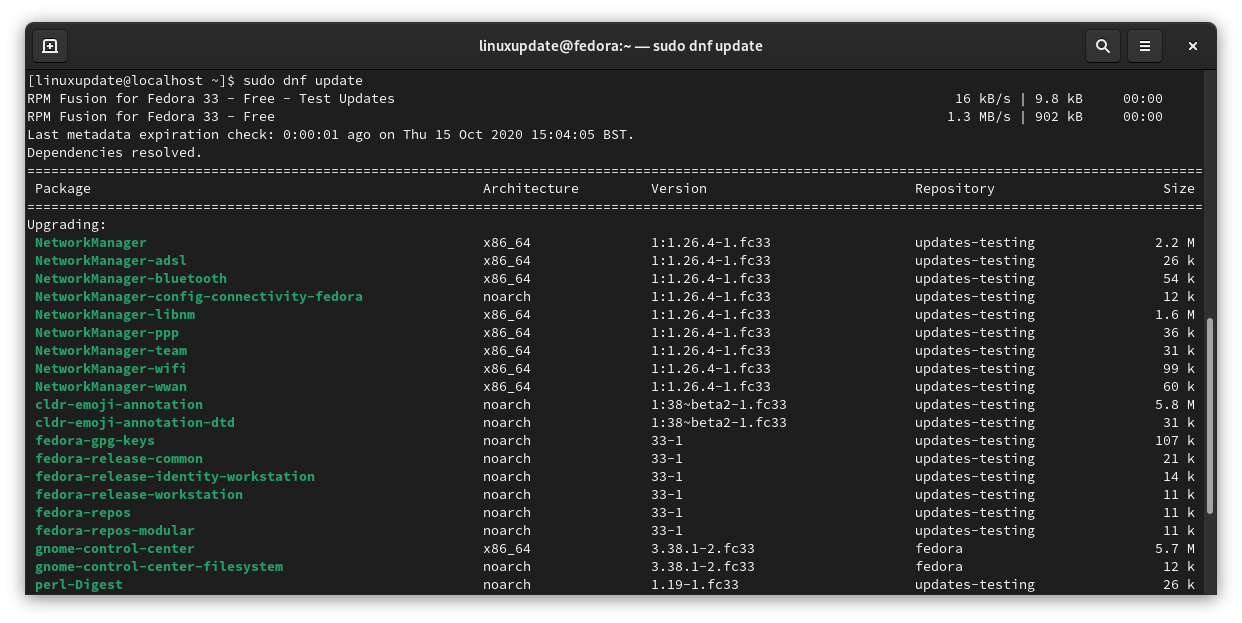
Task: Click the 'Upgrading:' section label
Action: pos(67,224)
